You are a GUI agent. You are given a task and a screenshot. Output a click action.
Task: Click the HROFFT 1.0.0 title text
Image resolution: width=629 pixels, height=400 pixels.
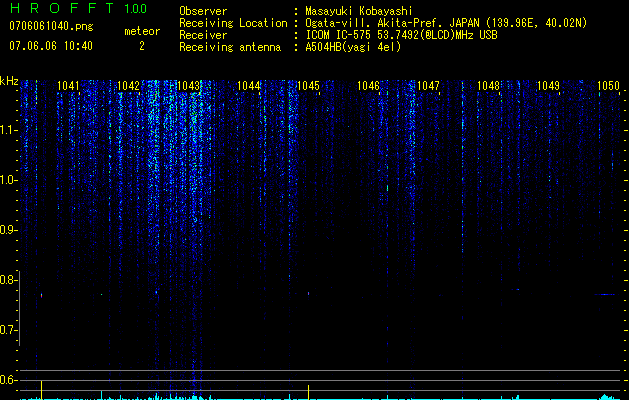(78, 8)
